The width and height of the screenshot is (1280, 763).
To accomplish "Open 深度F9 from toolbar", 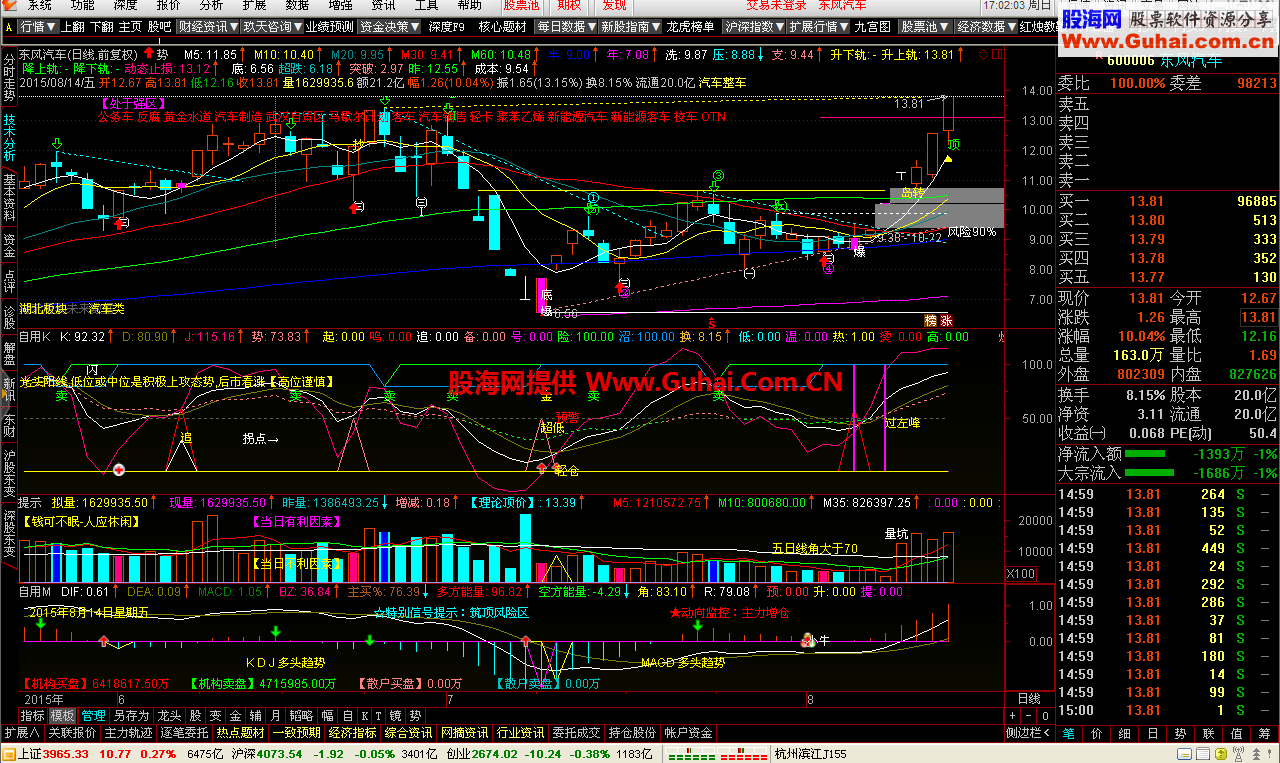I will tap(446, 27).
